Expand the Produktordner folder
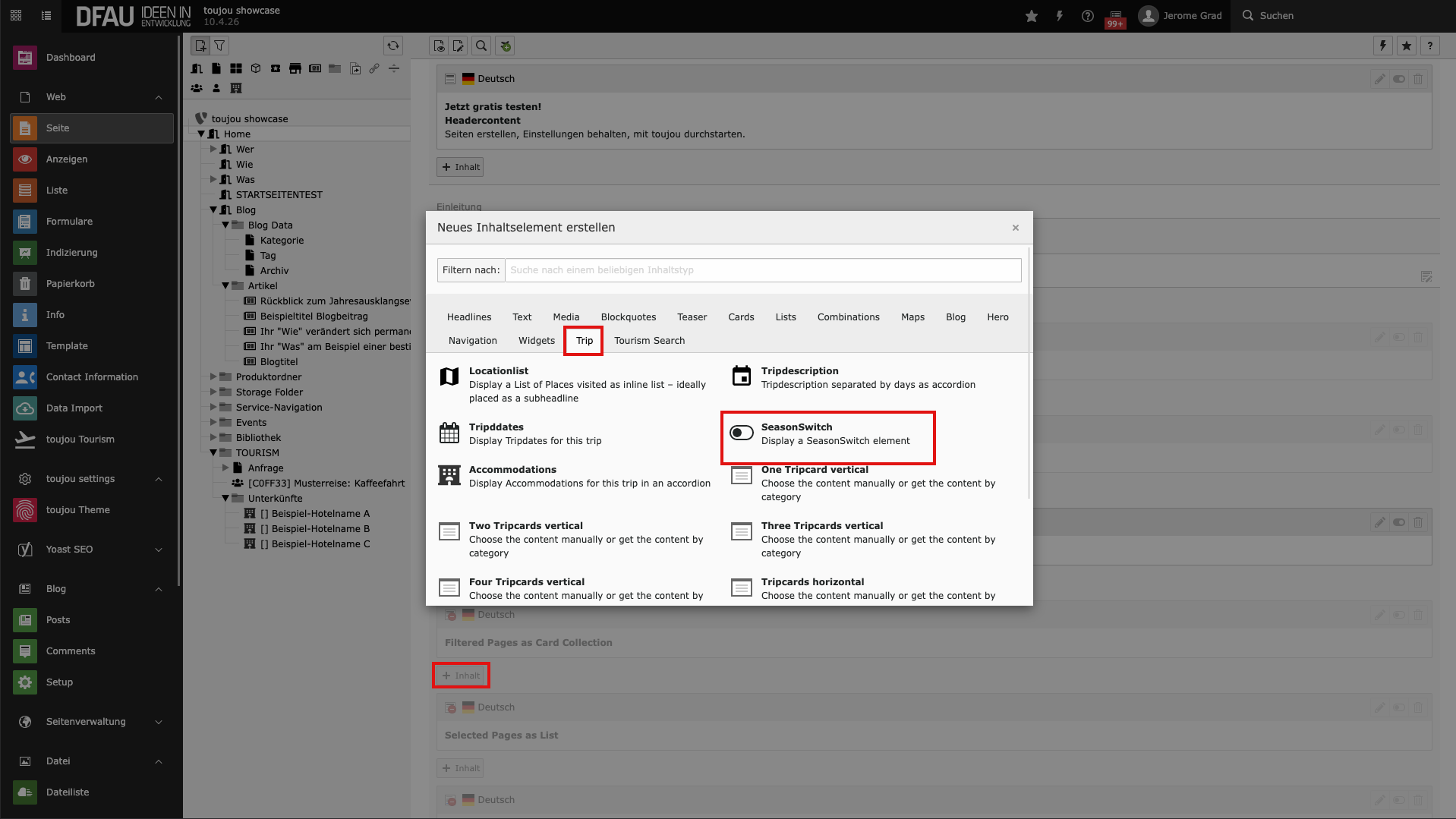 point(213,377)
